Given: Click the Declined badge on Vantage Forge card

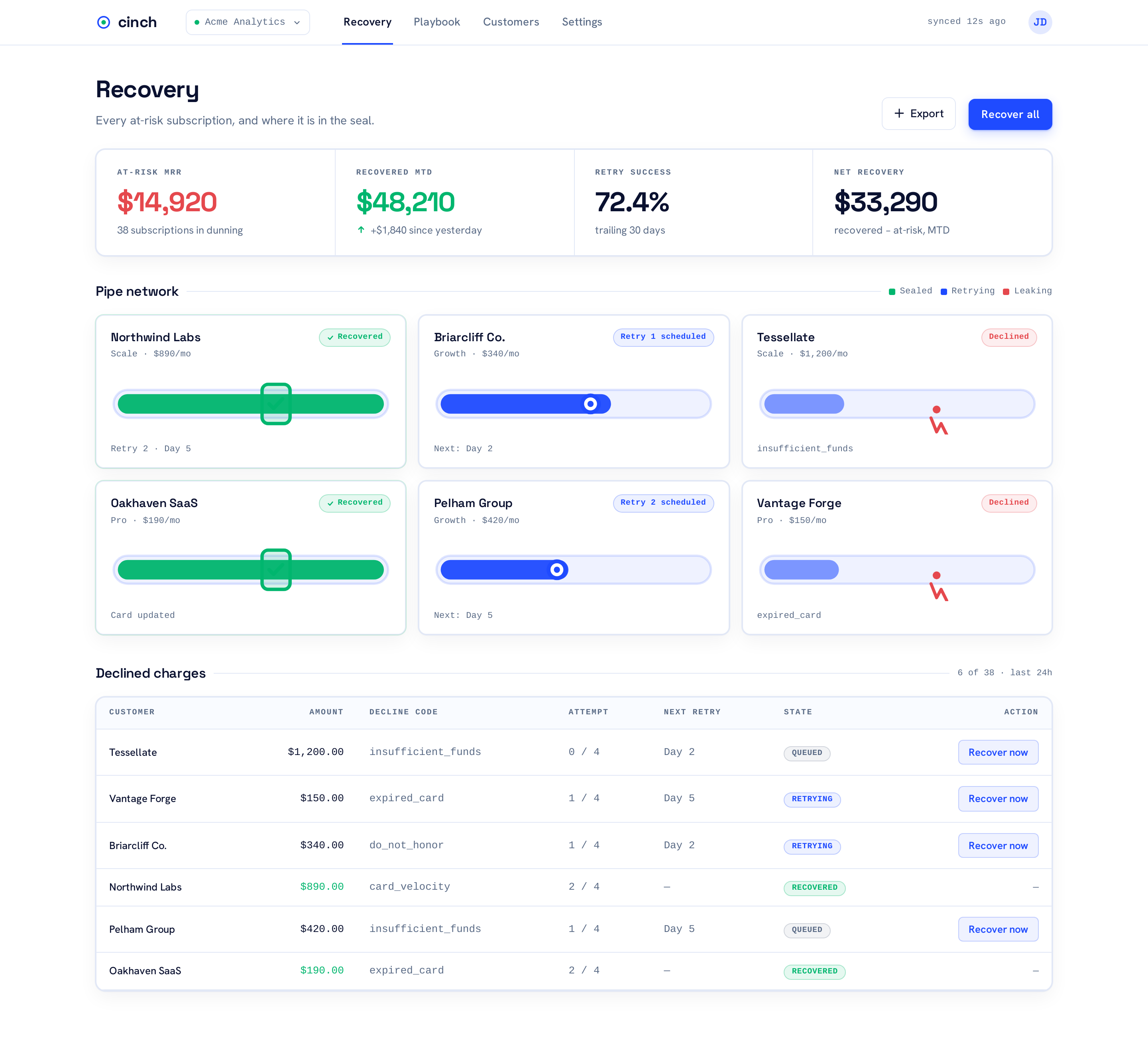Looking at the screenshot, I should pos(1008,503).
